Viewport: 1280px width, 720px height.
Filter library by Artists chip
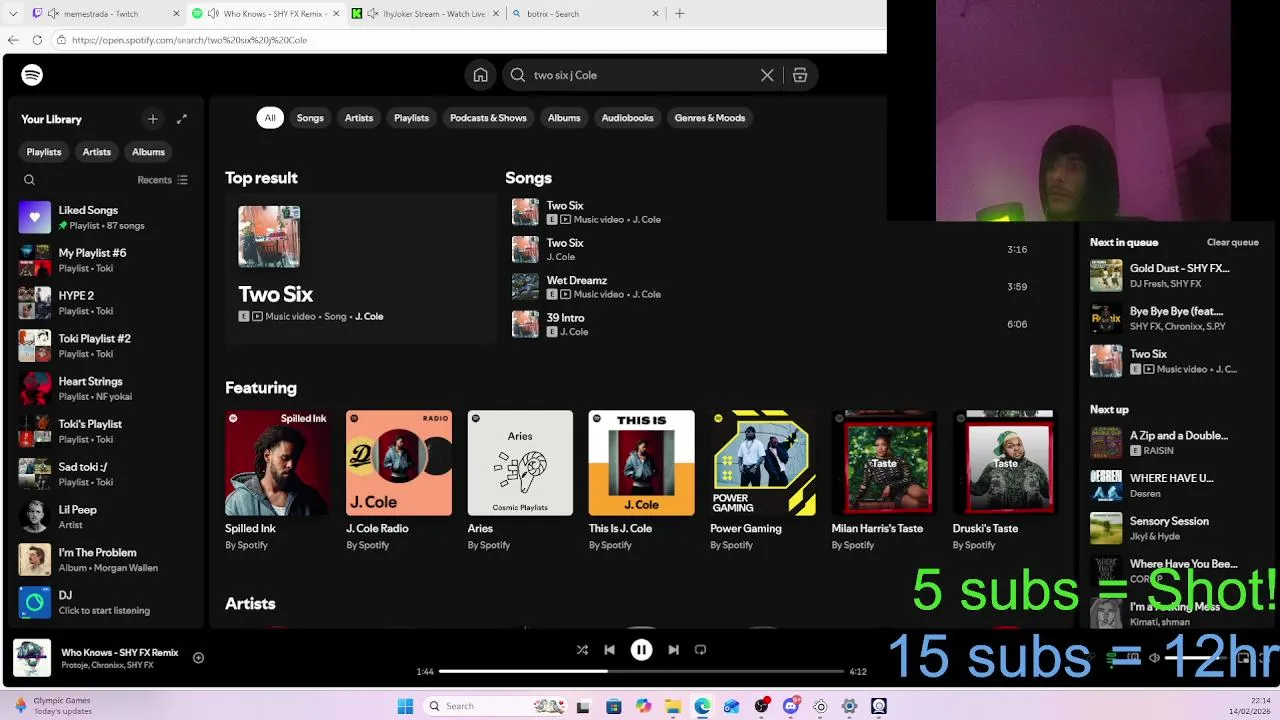pos(97,152)
